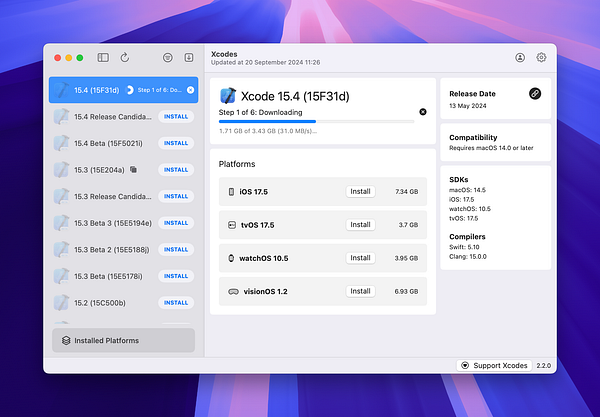Click 'Swift: 5.10' compiler entry
Image resolution: width=600 pixels, height=417 pixels.
click(x=464, y=247)
